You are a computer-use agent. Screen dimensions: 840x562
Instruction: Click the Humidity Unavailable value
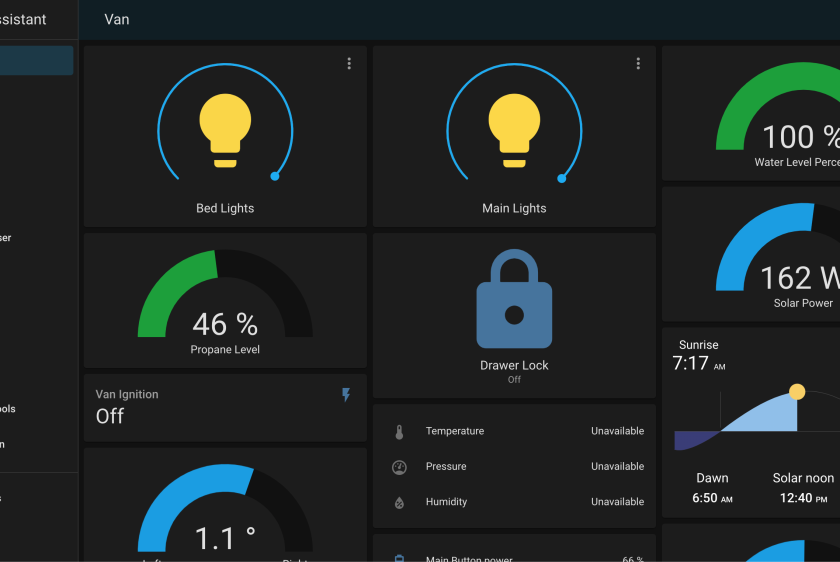[x=617, y=501]
